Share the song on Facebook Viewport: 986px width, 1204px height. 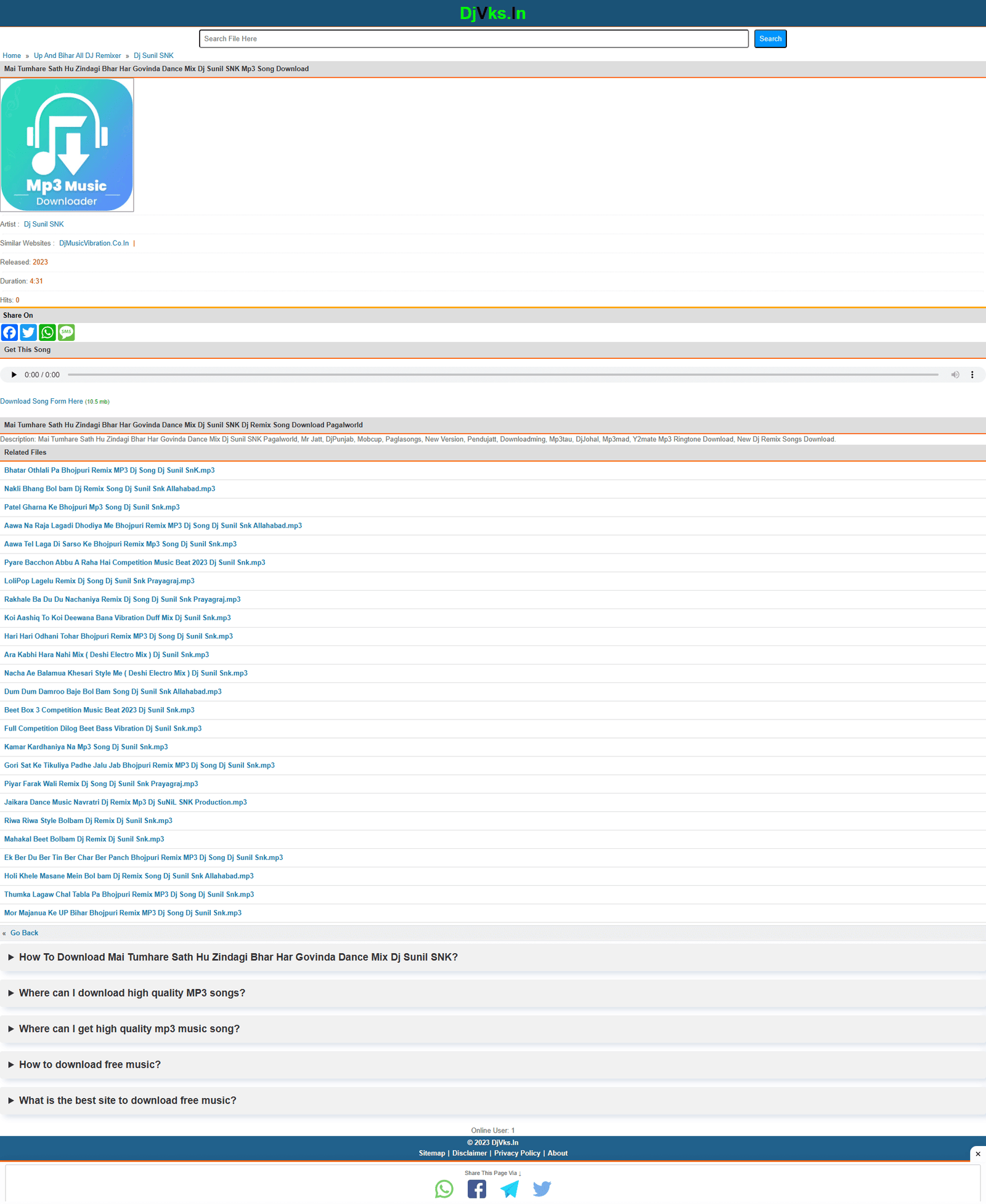9,332
